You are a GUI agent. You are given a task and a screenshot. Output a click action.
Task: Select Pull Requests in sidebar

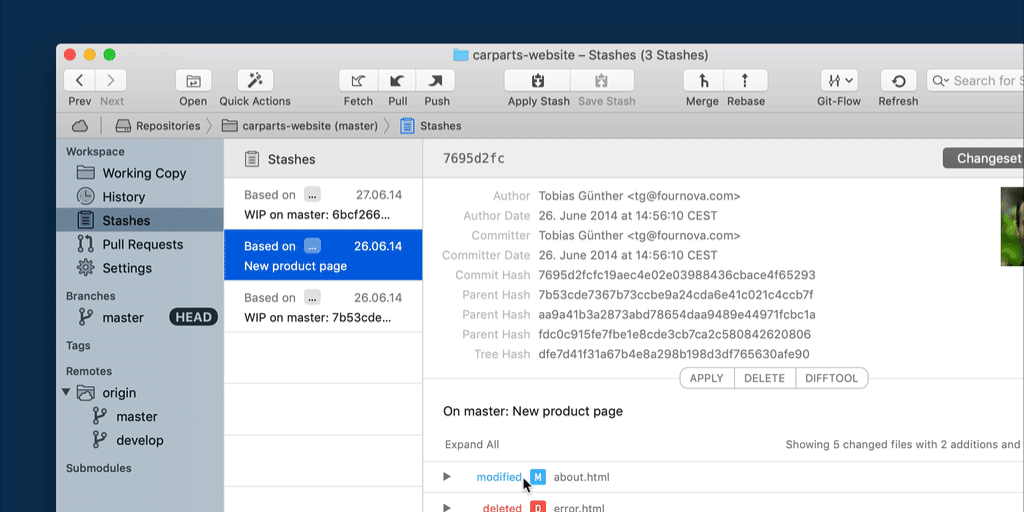(x=142, y=244)
